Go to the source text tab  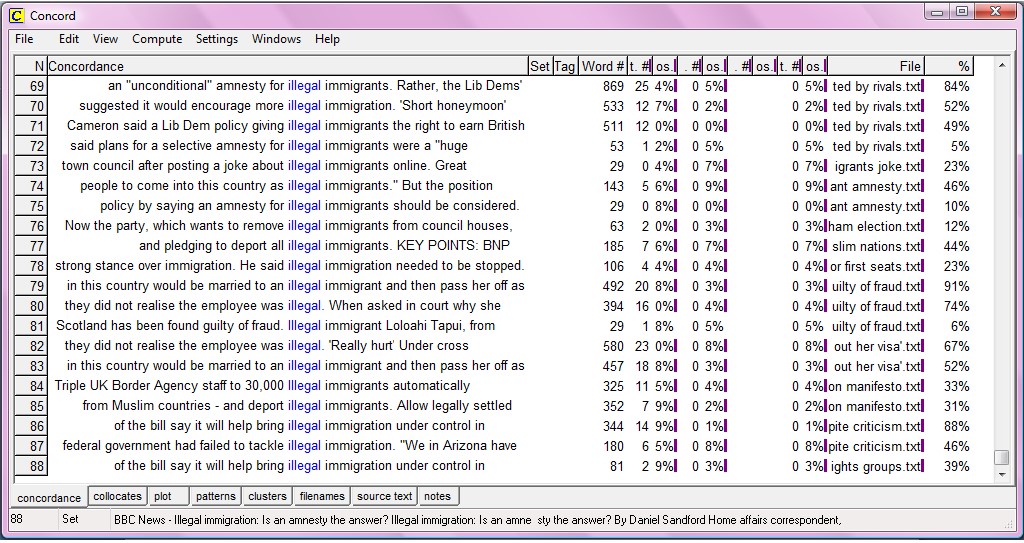(x=384, y=496)
